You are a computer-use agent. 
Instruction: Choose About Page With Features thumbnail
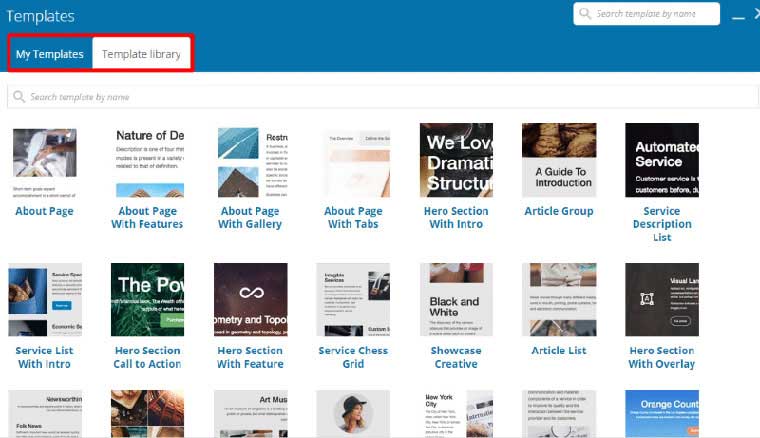point(148,160)
